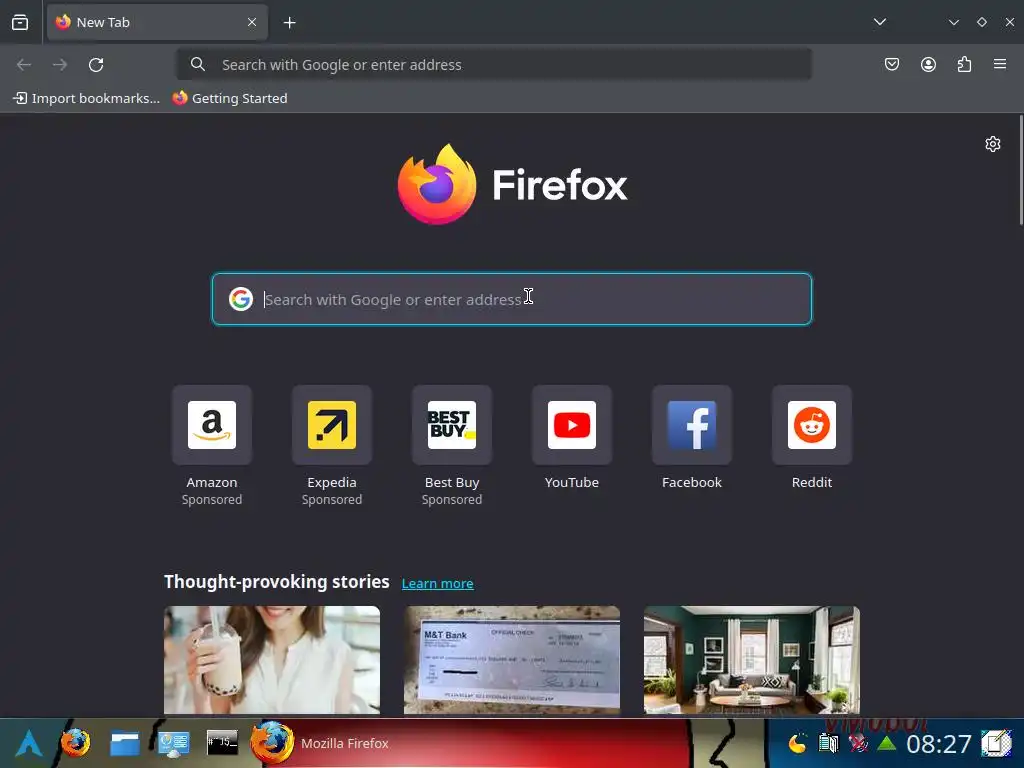Focus the top address bar field

(x=494, y=65)
